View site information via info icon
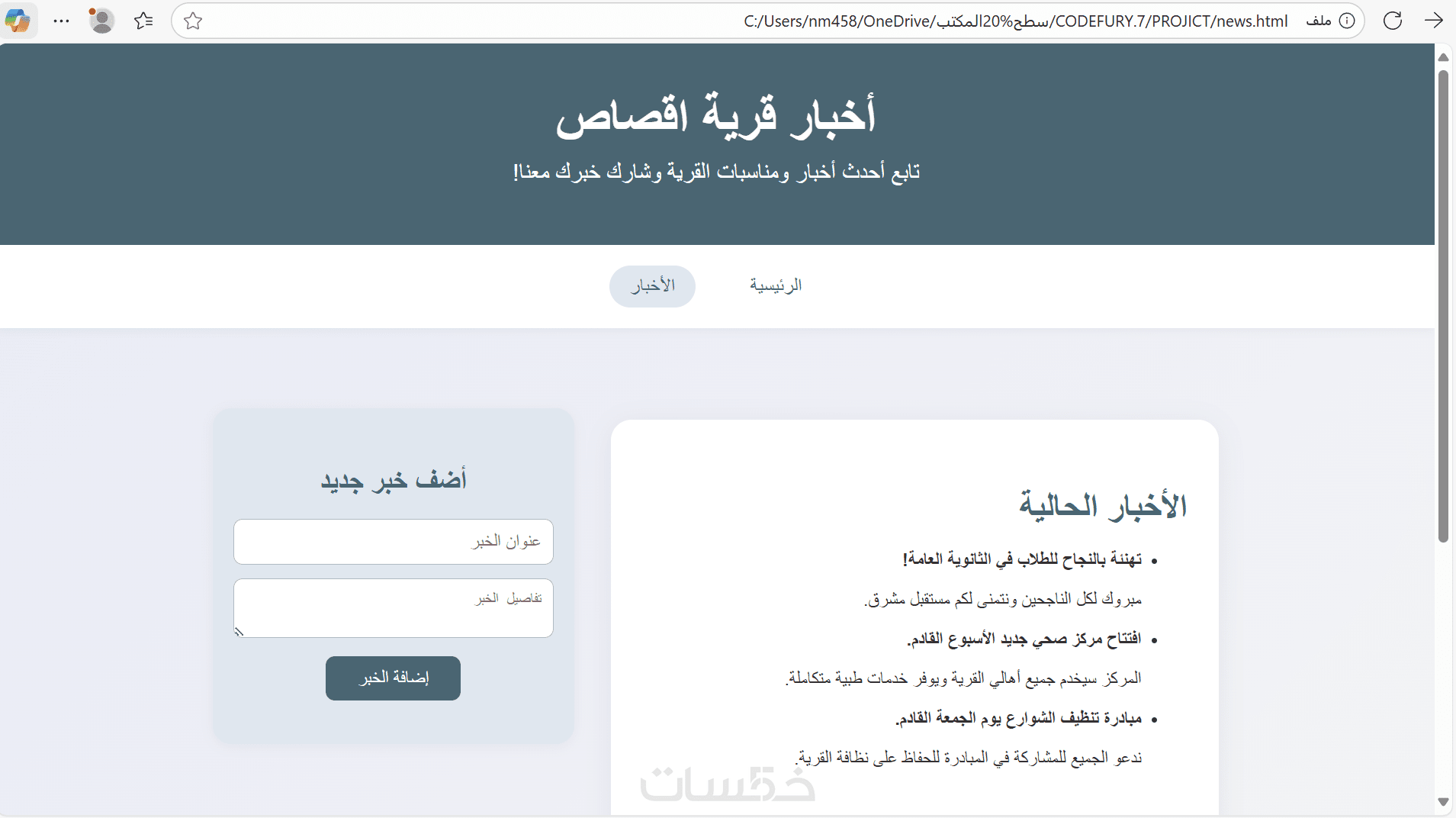Viewport: 1456px width, 818px height. click(1348, 21)
